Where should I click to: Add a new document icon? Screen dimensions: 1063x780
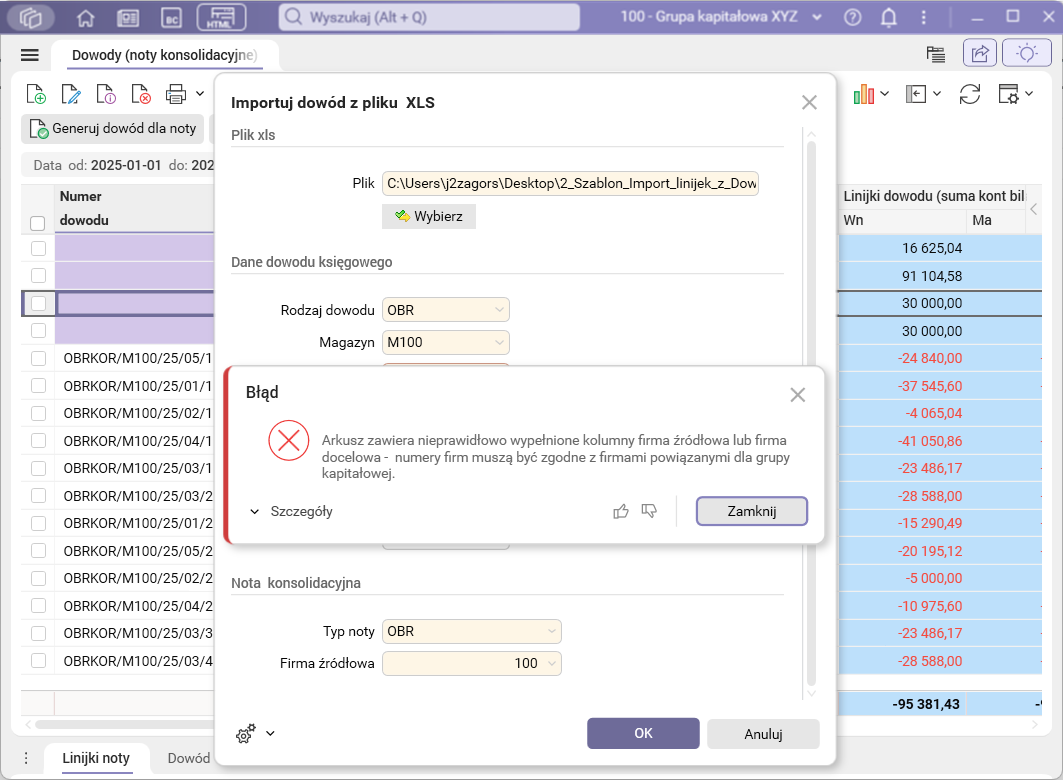point(36,94)
